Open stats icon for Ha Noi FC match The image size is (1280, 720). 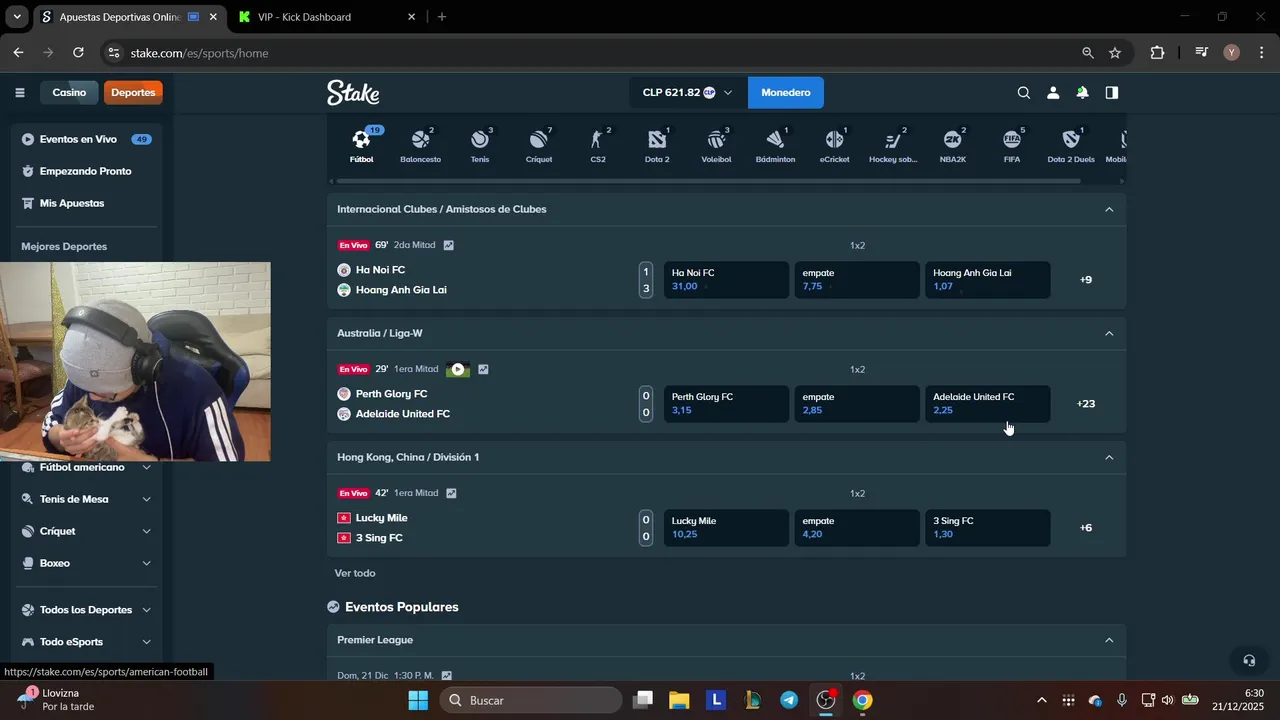click(449, 245)
